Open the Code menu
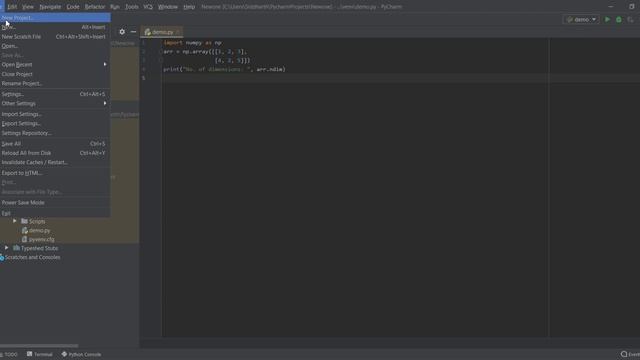 73,7
